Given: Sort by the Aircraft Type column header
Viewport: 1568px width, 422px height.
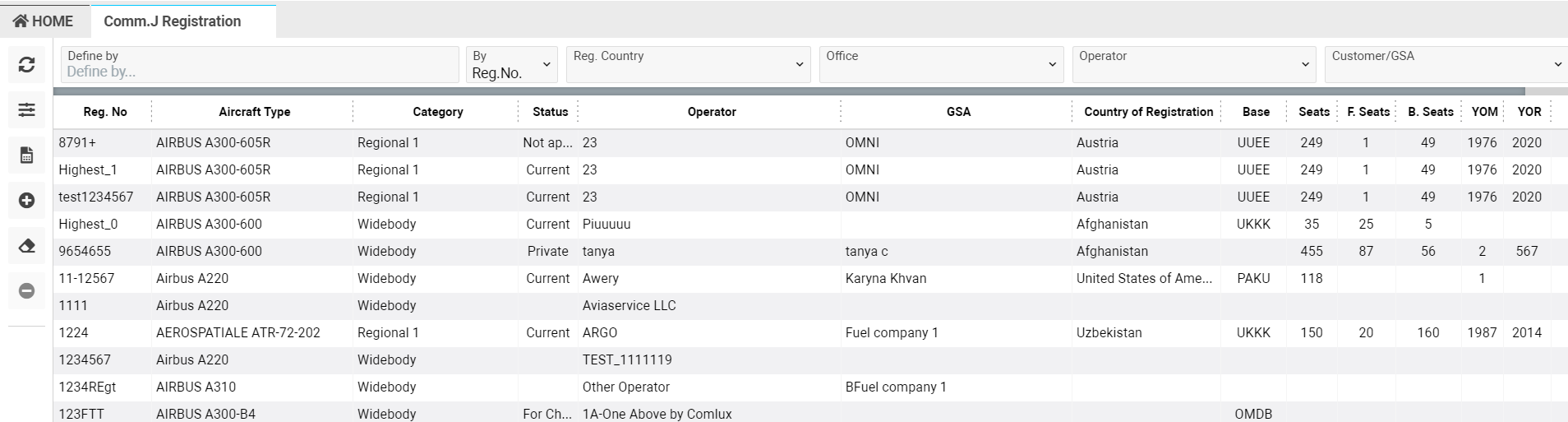Looking at the screenshot, I should coord(254,112).
